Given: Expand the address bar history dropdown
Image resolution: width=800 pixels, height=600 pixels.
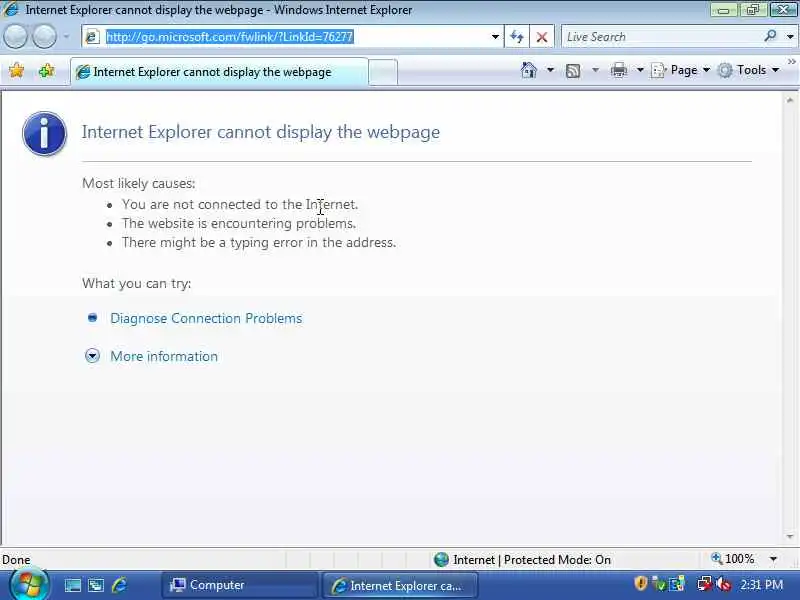Looking at the screenshot, I should (495, 37).
